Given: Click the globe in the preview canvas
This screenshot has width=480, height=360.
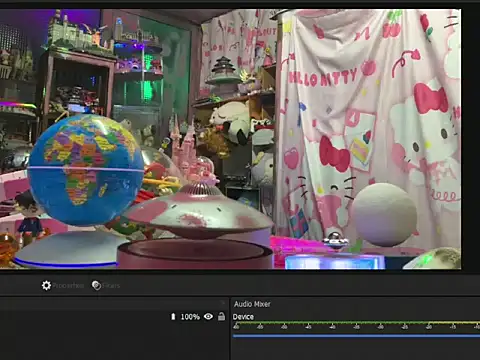Looking at the screenshot, I should tap(86, 170).
